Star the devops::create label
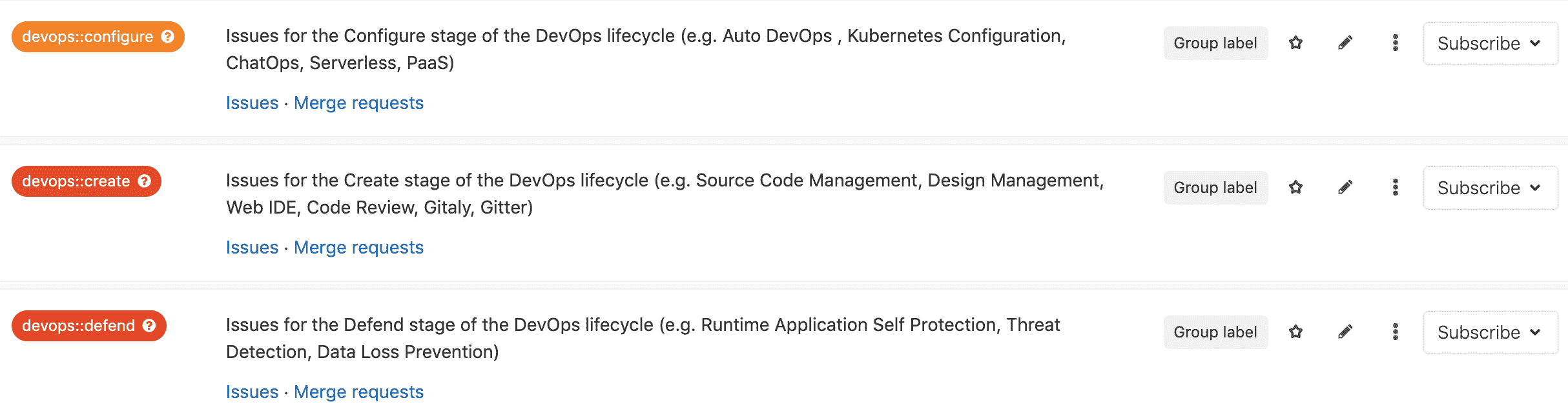The image size is (1568, 420). click(x=1295, y=188)
